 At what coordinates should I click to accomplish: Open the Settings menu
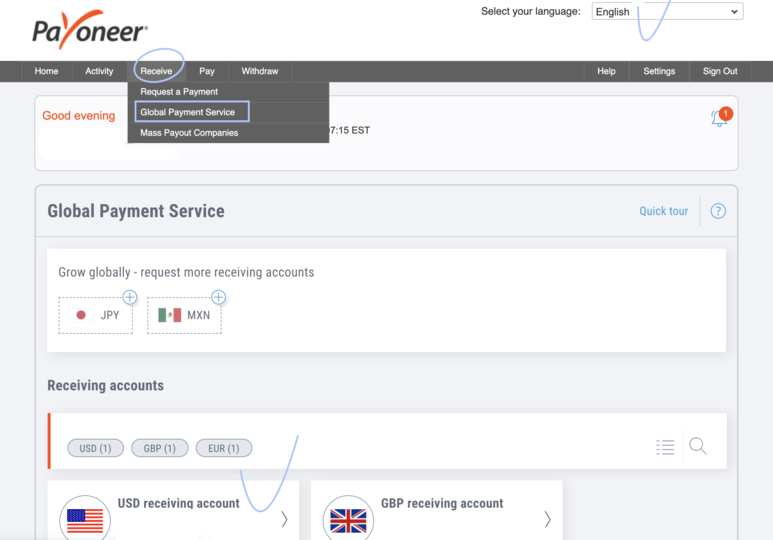pyautogui.click(x=659, y=71)
